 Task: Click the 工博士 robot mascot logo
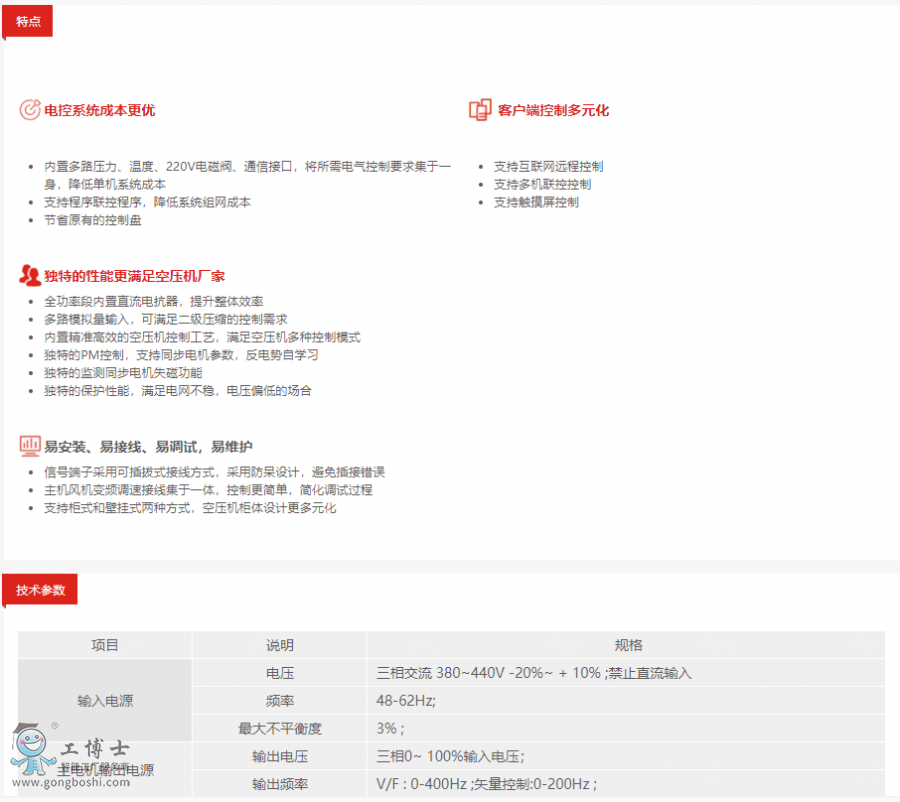click(33, 749)
